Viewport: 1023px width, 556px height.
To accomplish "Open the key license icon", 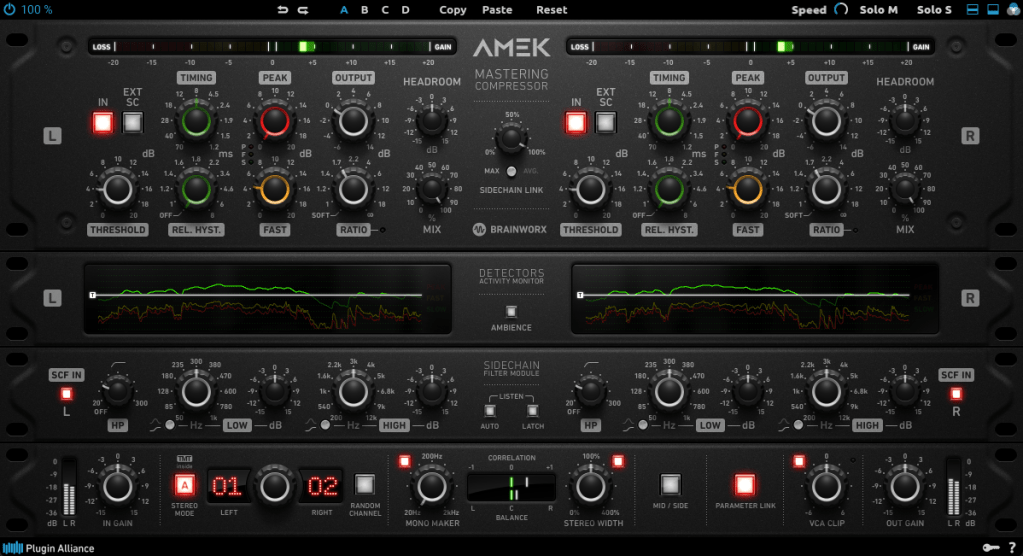I will click(x=988, y=547).
